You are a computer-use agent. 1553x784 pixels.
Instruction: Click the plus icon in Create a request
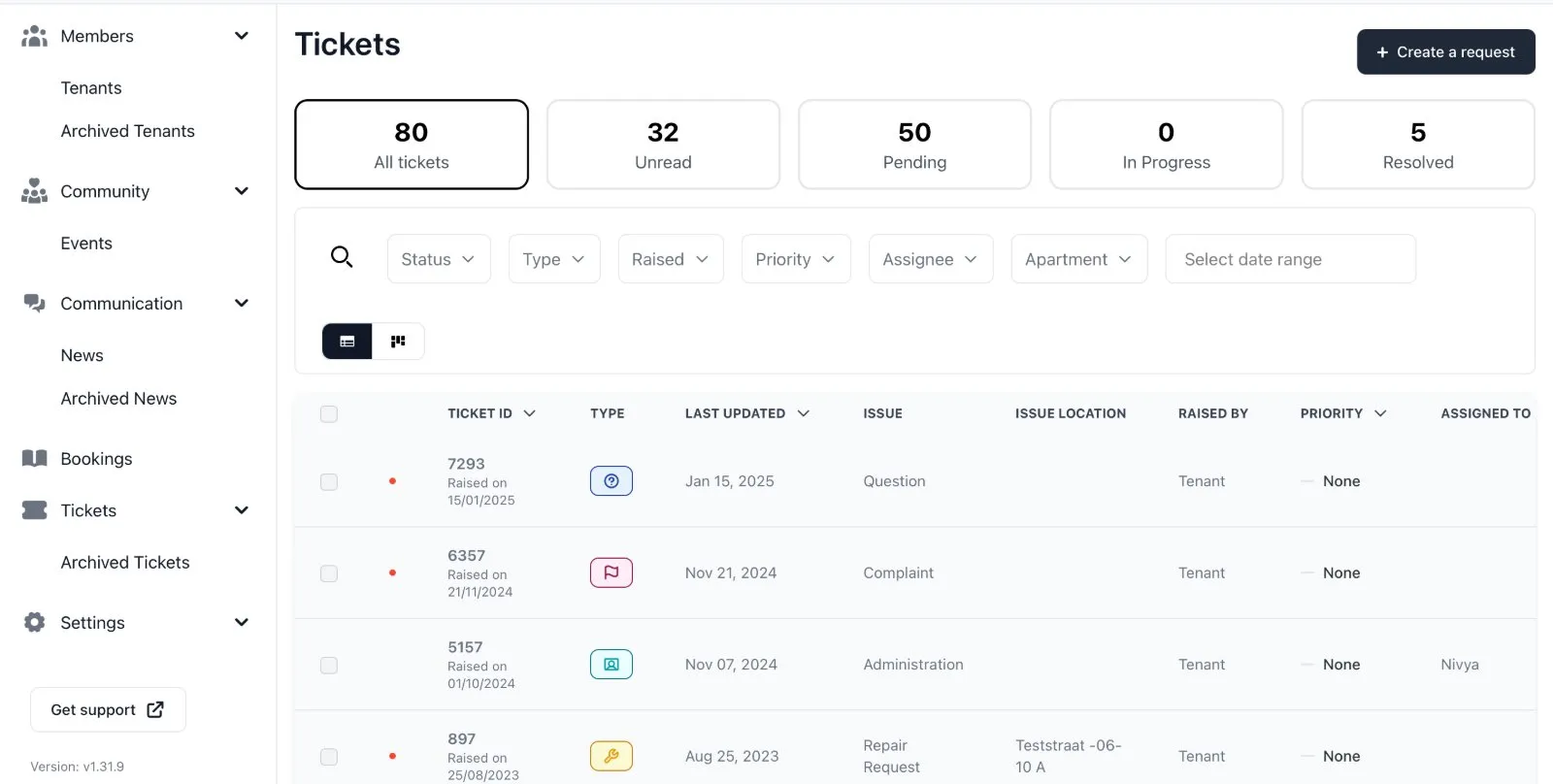pyautogui.click(x=1382, y=52)
